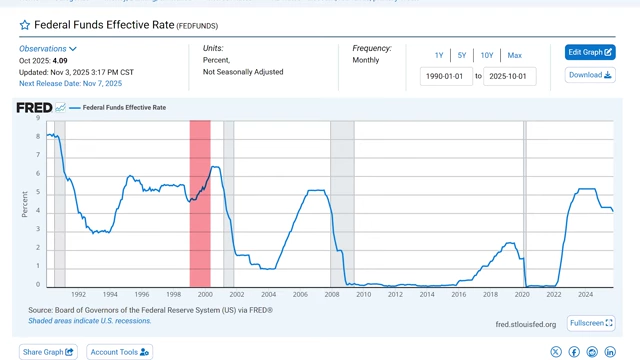Screen dimensions: 640x360
Task: Open the Account Tools menu
Action: click(120, 352)
